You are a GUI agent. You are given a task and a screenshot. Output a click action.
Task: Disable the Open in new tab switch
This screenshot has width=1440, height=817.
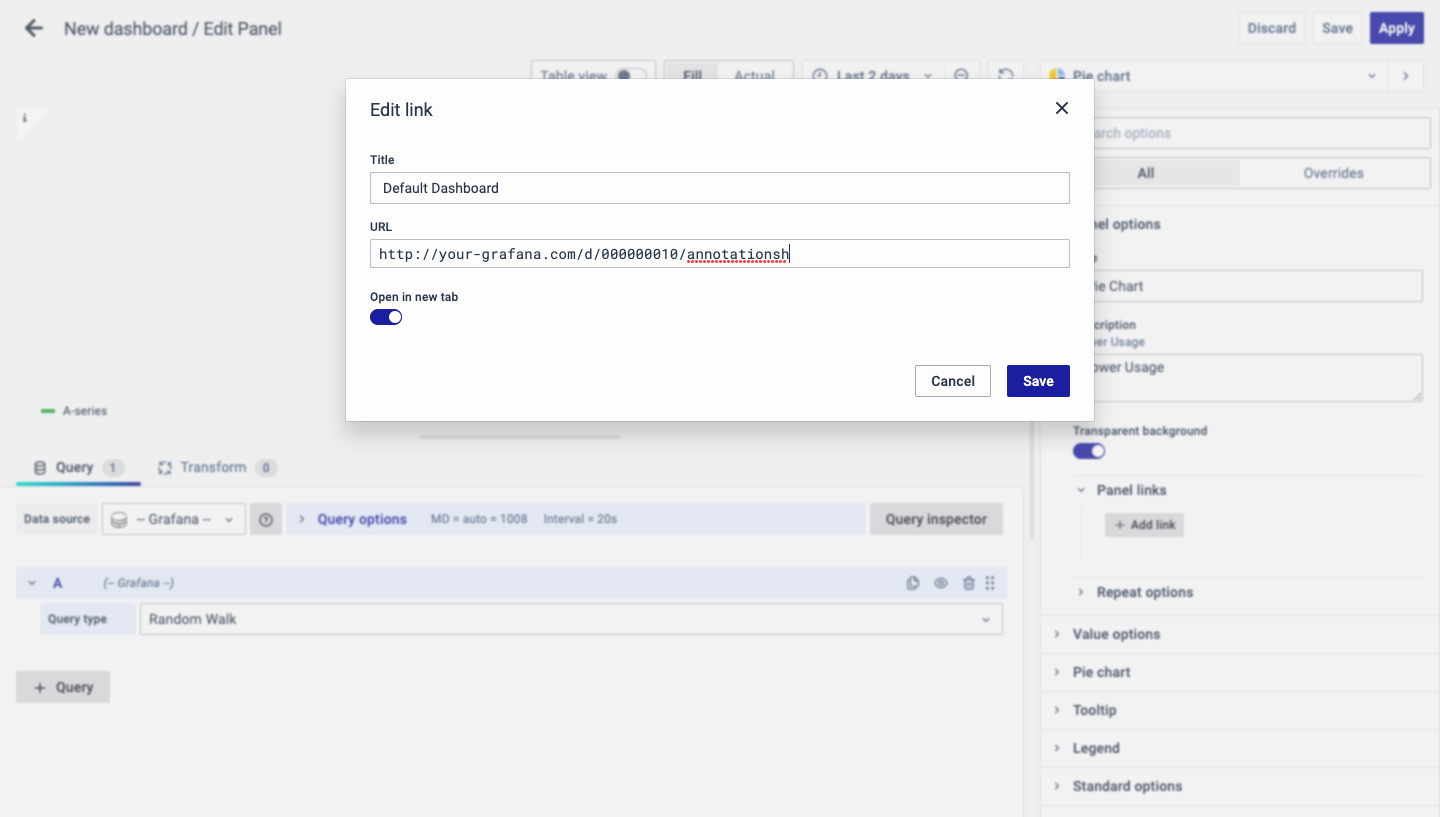386,317
